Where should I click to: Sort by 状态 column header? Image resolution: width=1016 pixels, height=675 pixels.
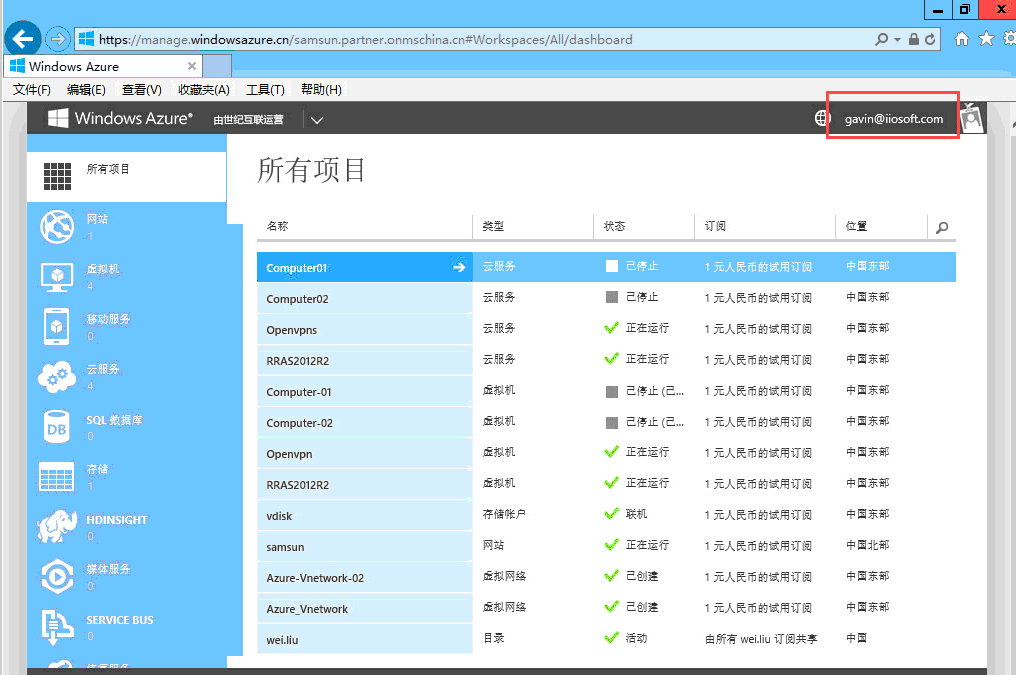point(614,226)
